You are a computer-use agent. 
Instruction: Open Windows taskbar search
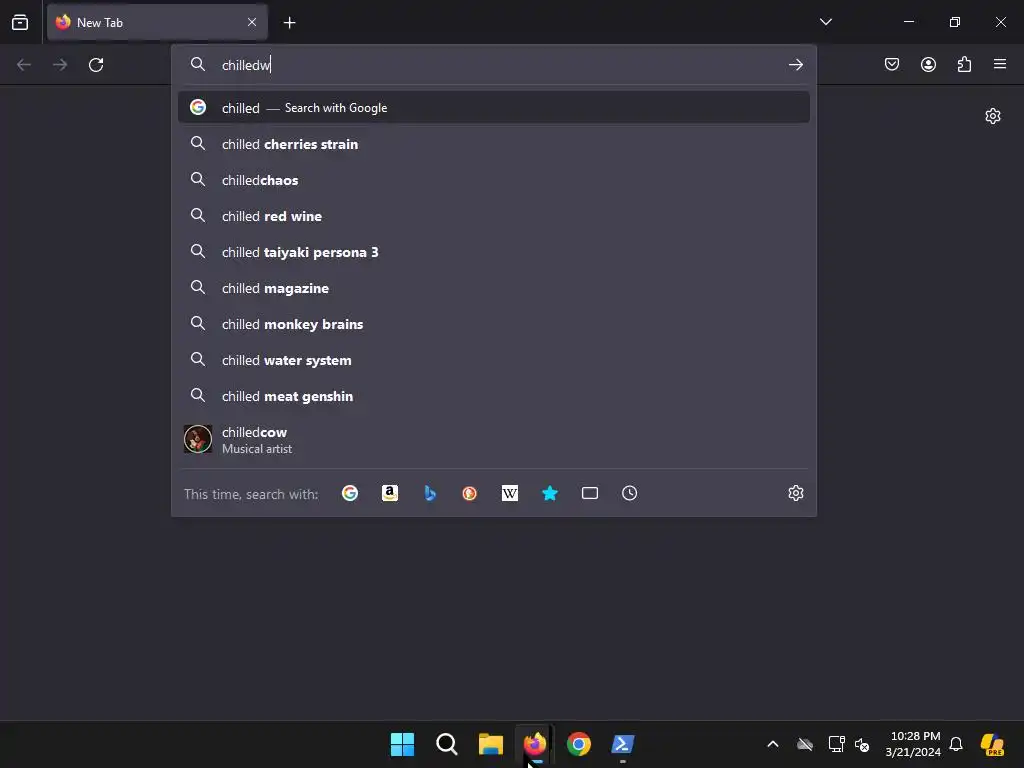pyautogui.click(x=447, y=744)
